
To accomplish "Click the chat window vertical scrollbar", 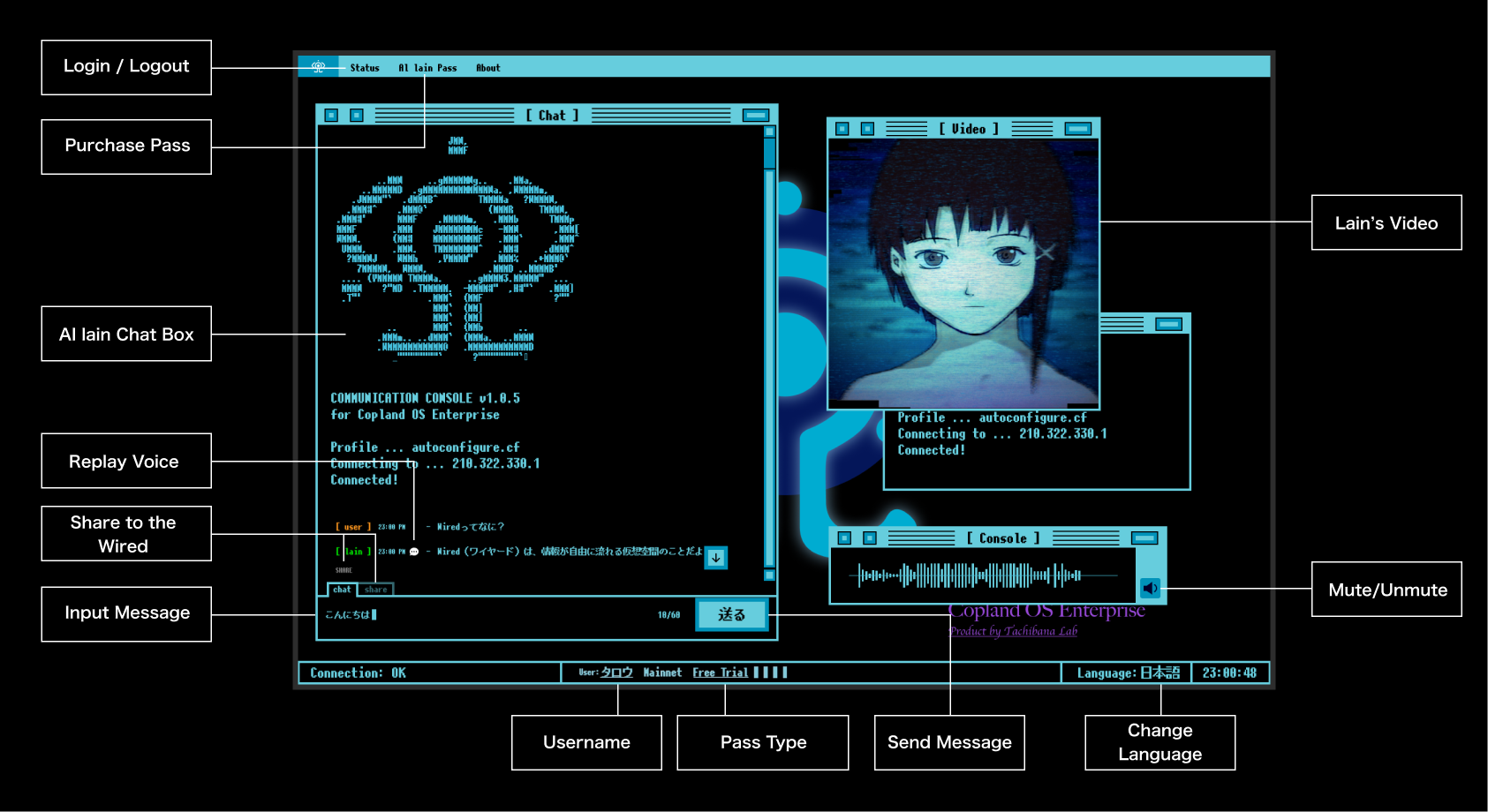I will [x=769, y=353].
